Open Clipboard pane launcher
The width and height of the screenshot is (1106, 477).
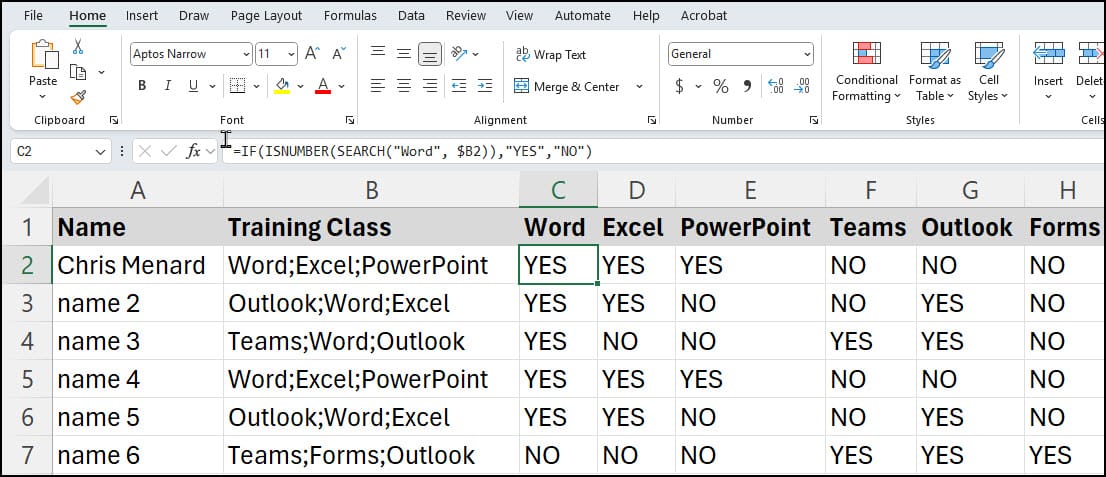click(114, 121)
